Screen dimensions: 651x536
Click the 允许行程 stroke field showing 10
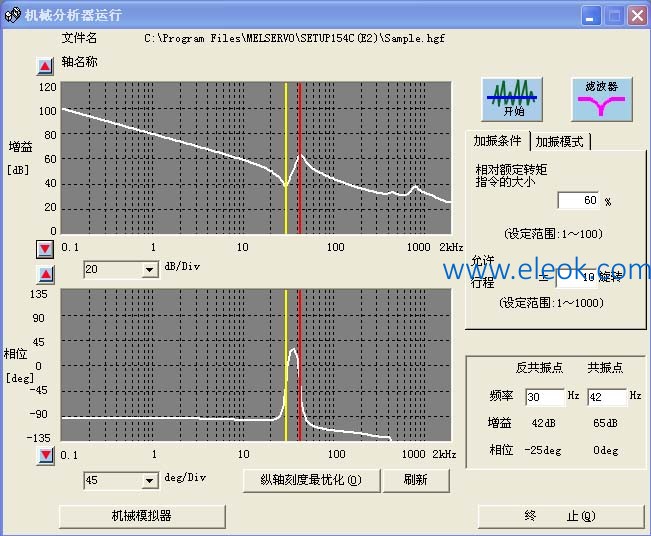tap(576, 278)
